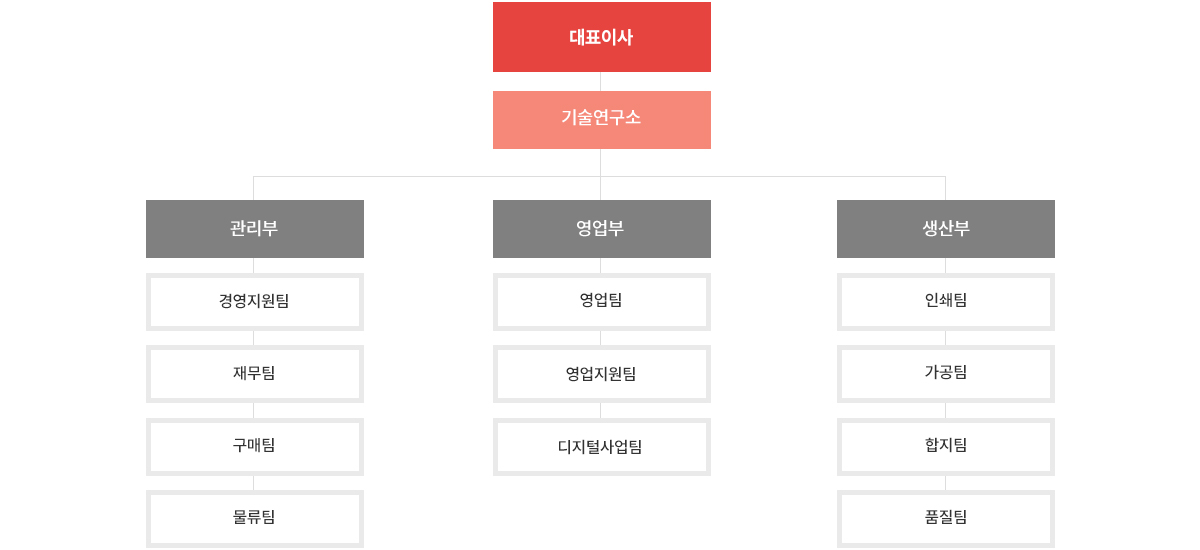Select the 경영지원팀 team box
This screenshot has height=550, width=1200.
point(255,302)
